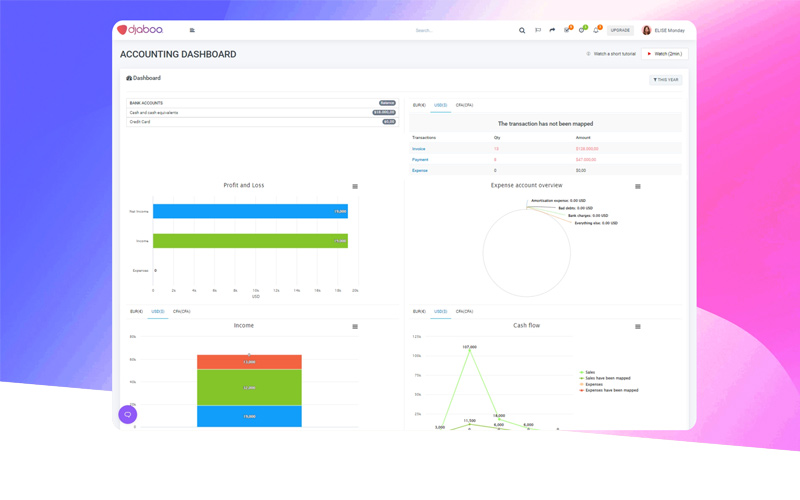Select USD($) tab in transactions panel

pyautogui.click(x=440, y=105)
